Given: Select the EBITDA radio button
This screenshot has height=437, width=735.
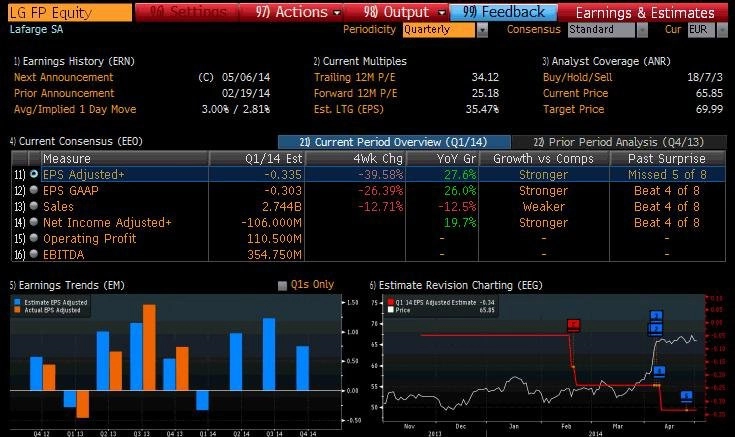Looking at the screenshot, I should click(x=34, y=254).
